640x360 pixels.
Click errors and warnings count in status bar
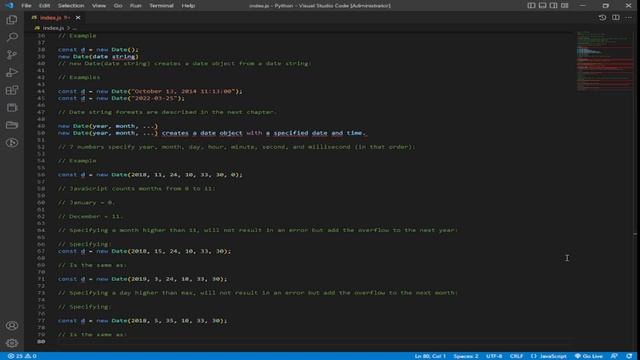pyautogui.click(x=22, y=356)
